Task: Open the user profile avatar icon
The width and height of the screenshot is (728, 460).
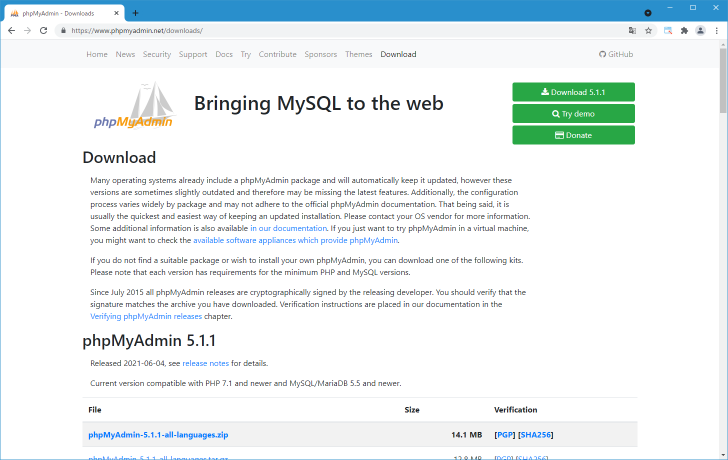Action: tap(700, 31)
